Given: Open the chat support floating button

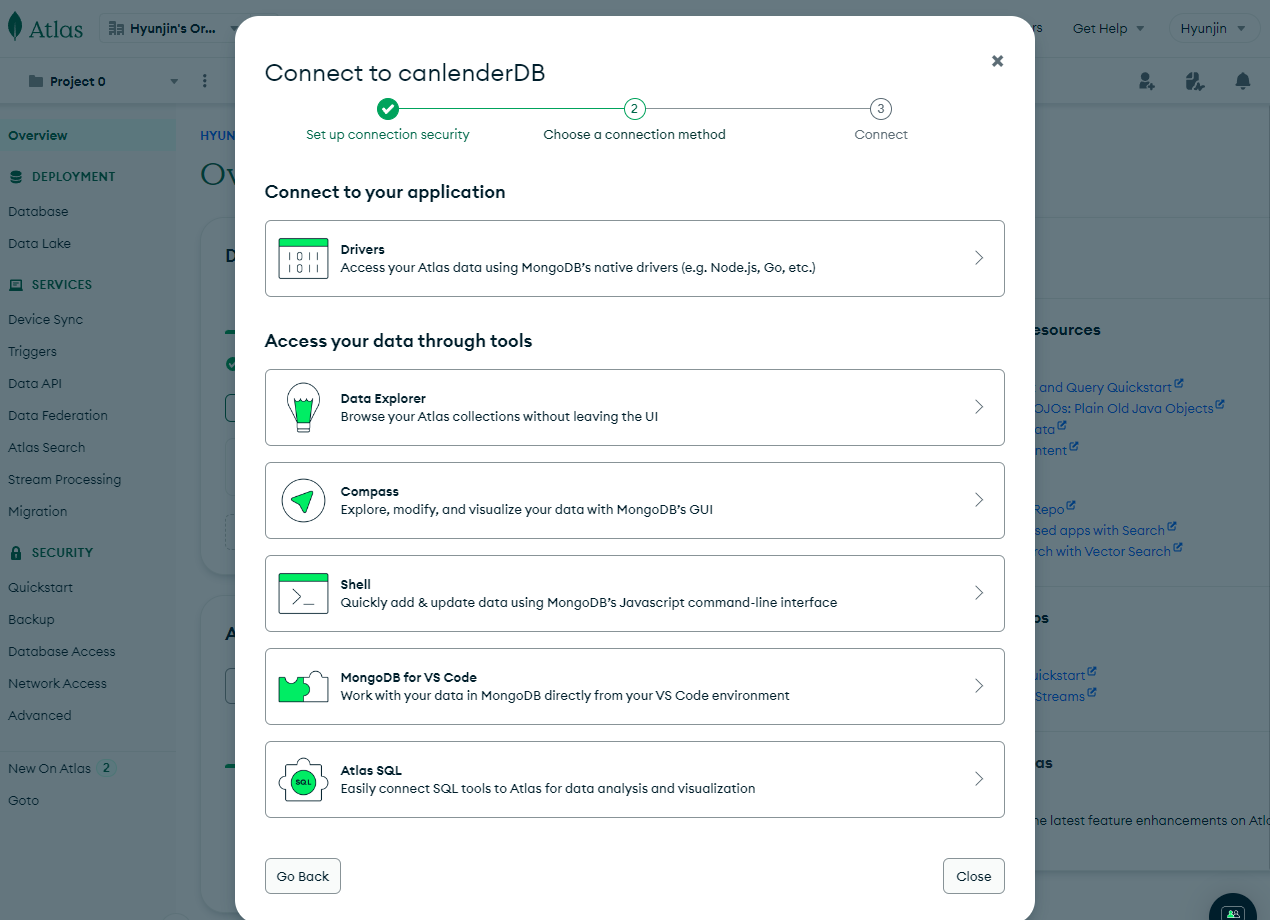Looking at the screenshot, I should coord(1233,911).
